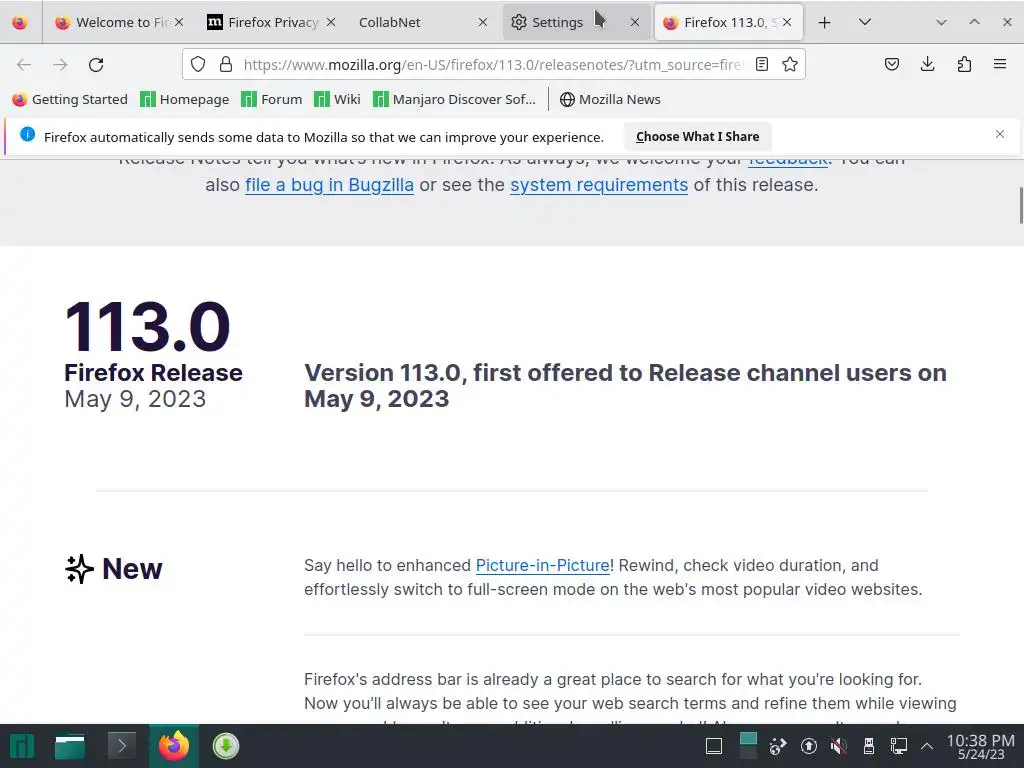Maximize window with the up chevron

point(974,22)
